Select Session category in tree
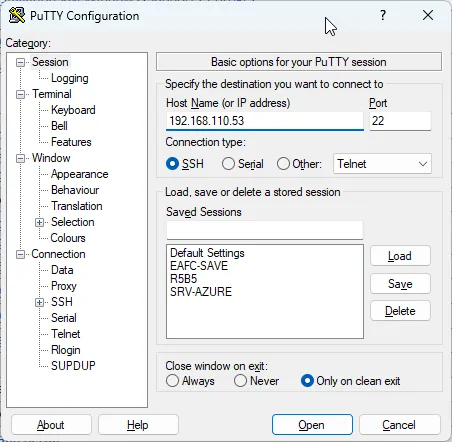 click(x=50, y=62)
